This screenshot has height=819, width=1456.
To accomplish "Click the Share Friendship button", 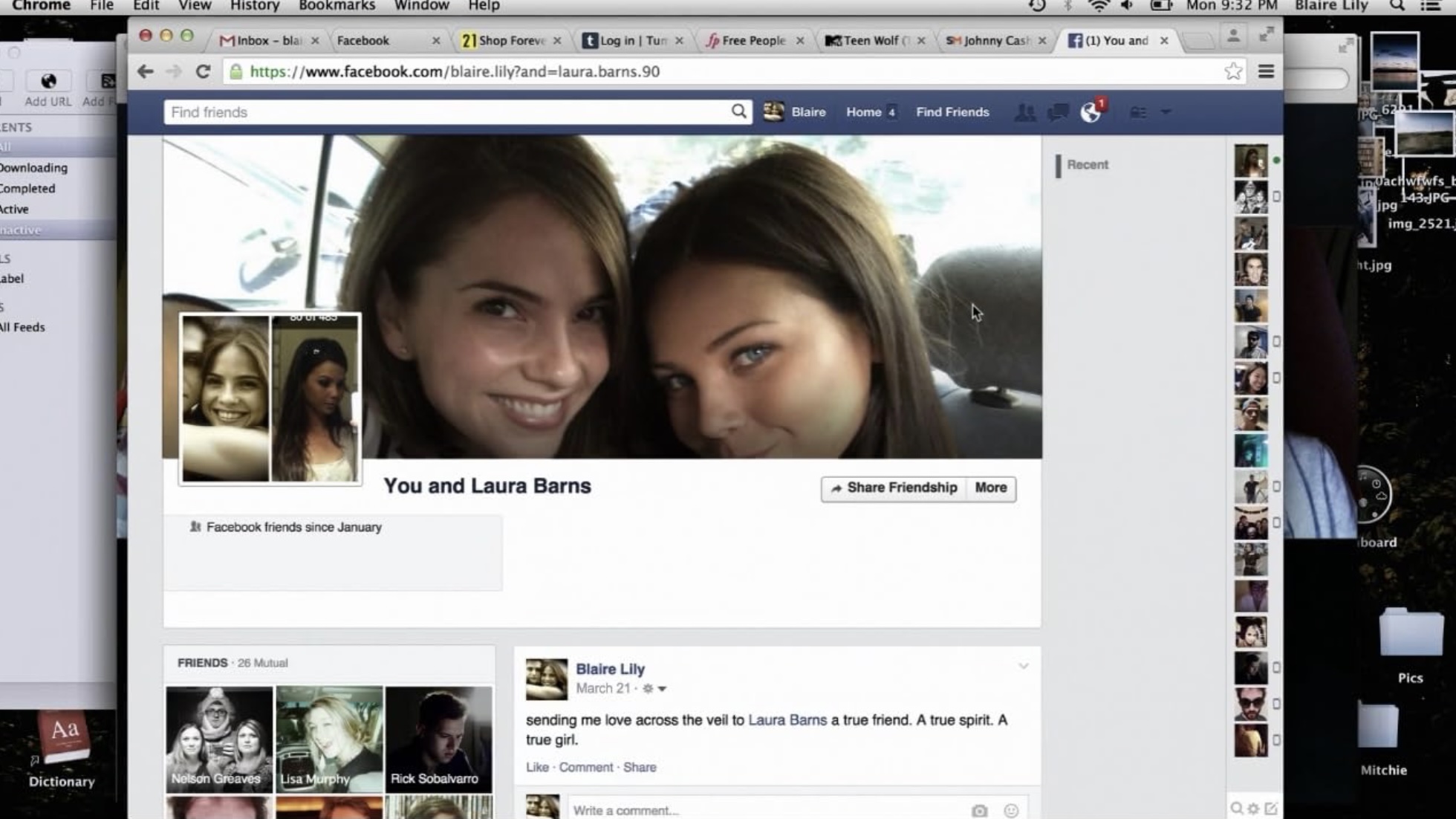I will click(894, 488).
